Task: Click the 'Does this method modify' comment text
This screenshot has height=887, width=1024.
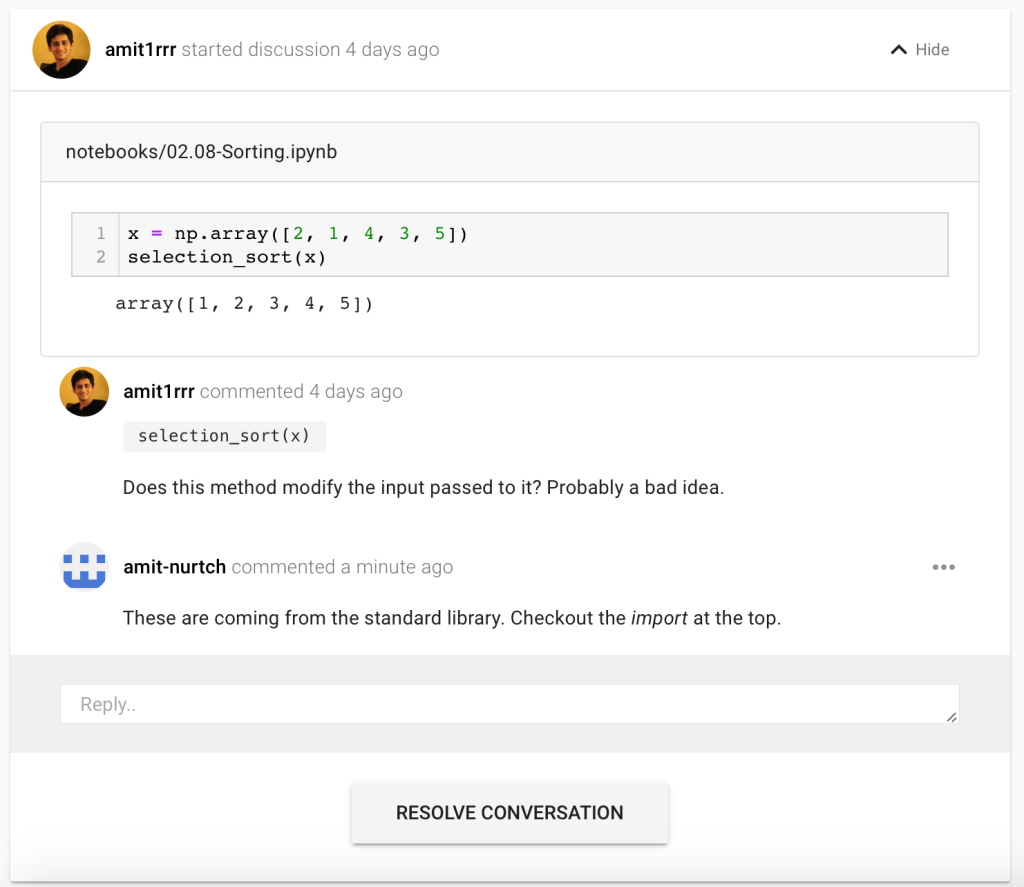Action: pyautogui.click(x=423, y=487)
